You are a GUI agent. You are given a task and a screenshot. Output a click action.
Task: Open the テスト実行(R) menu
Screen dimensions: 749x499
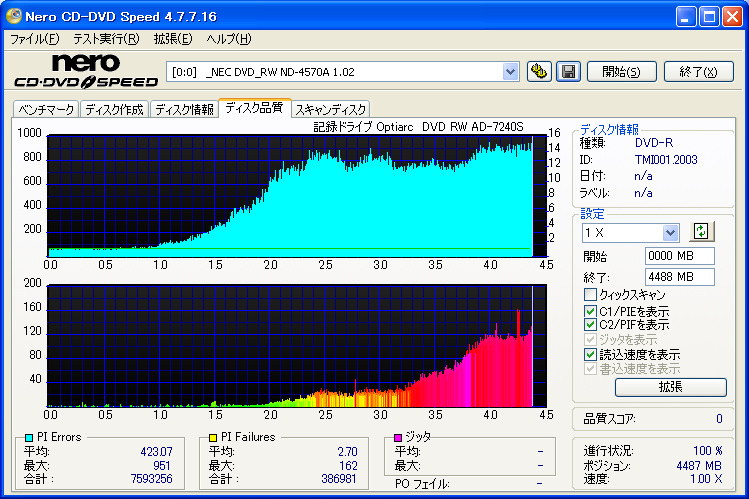[106, 39]
